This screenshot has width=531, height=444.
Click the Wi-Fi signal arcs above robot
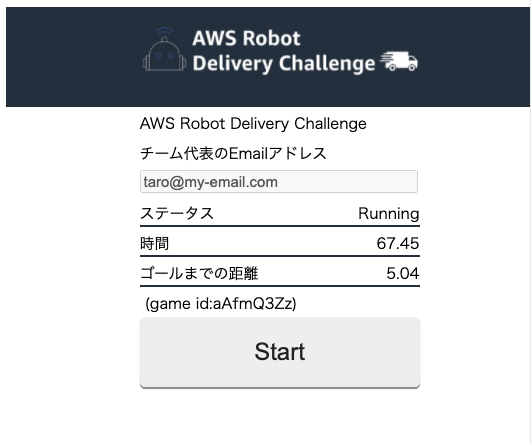click(164, 31)
